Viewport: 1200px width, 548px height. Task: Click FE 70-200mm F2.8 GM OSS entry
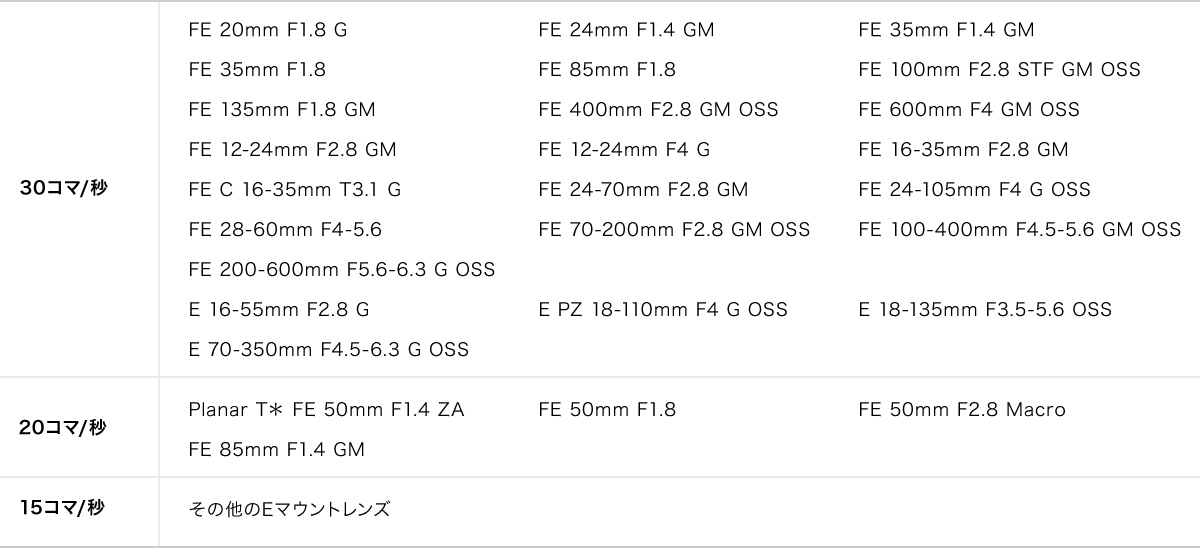pos(674,230)
